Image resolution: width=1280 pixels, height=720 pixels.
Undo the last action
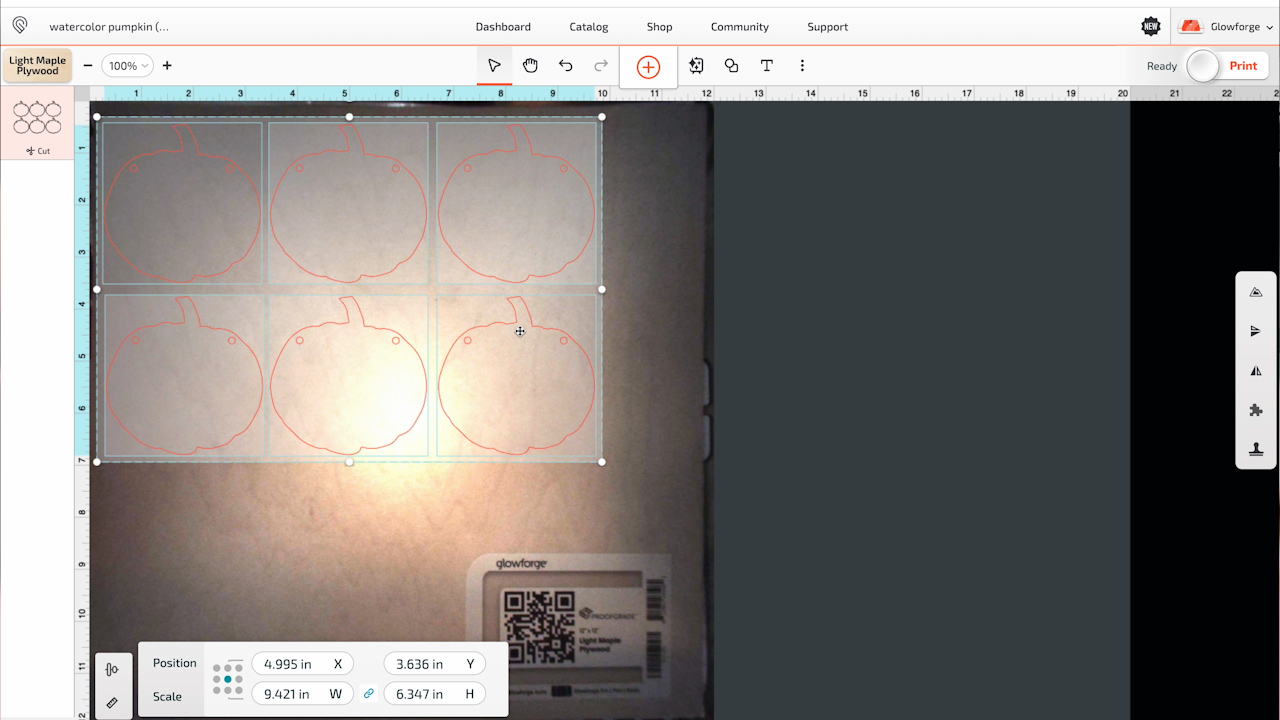(565, 66)
